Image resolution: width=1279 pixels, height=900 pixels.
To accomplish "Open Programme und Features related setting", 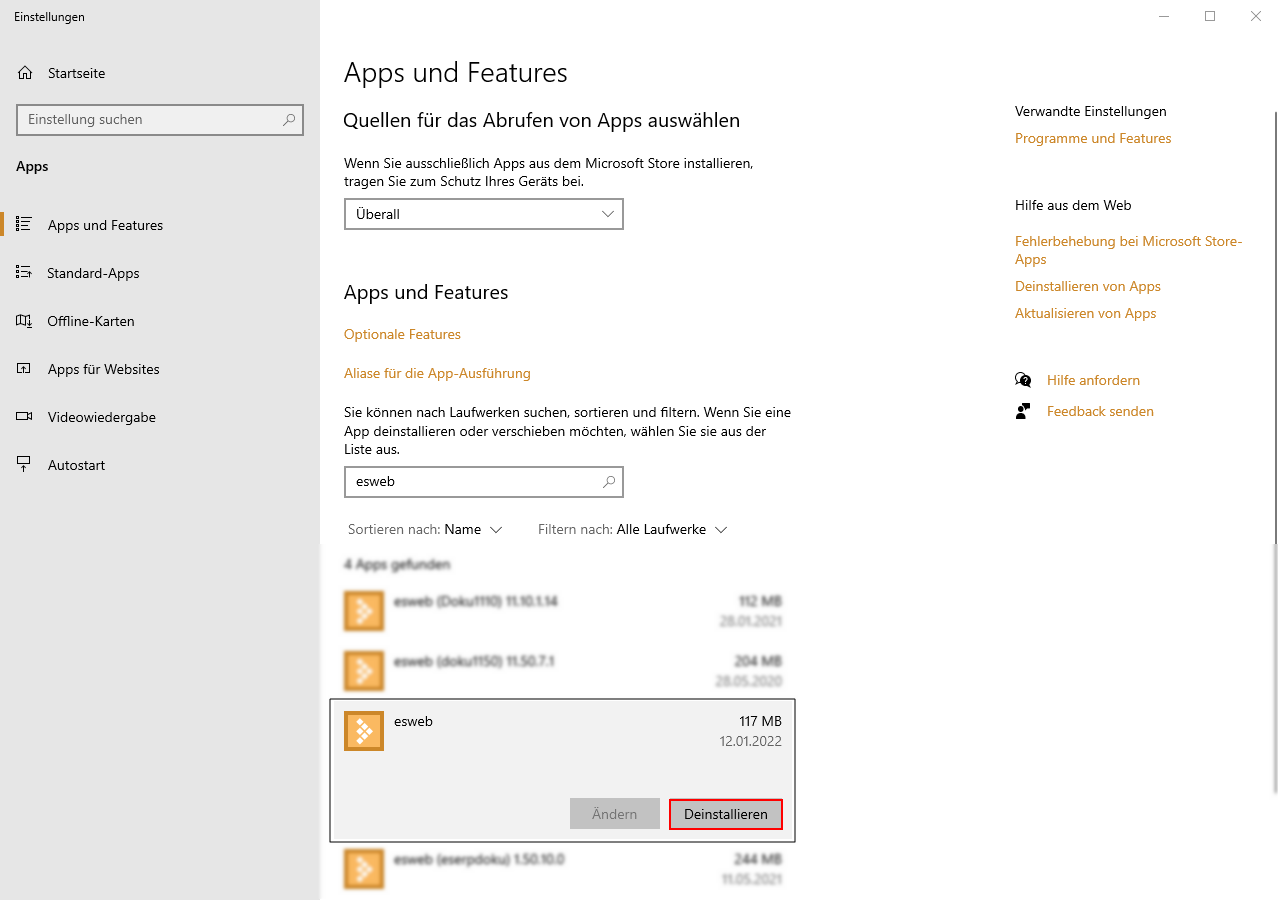I will (x=1093, y=138).
